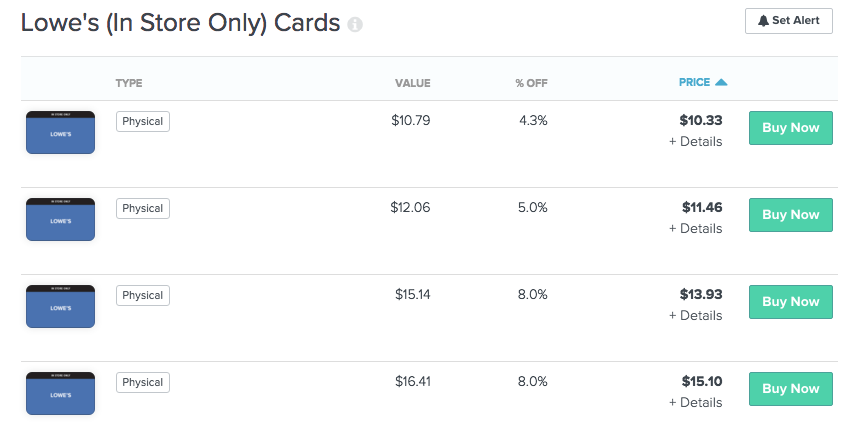Select the Physical tag on $16.41 card
859x433 pixels.
[142, 383]
